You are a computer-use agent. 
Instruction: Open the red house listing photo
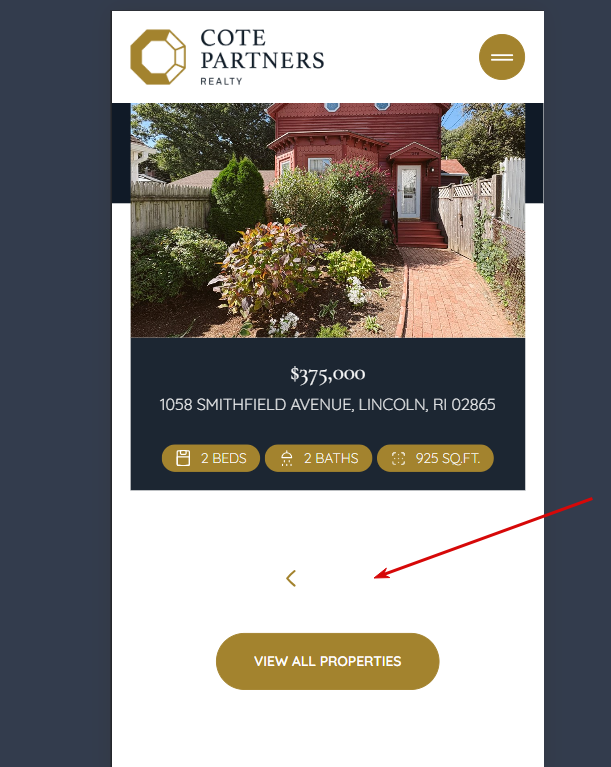pos(328,220)
